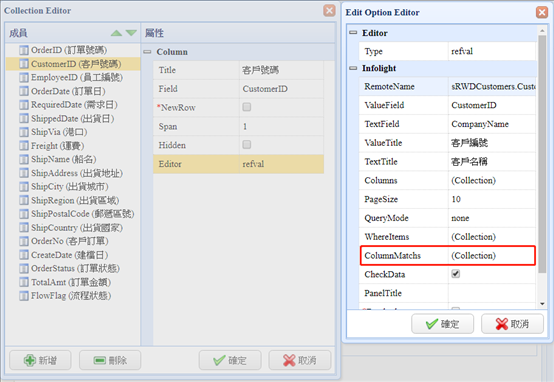Cancel Edit Option Editor with 取消

click(512, 324)
